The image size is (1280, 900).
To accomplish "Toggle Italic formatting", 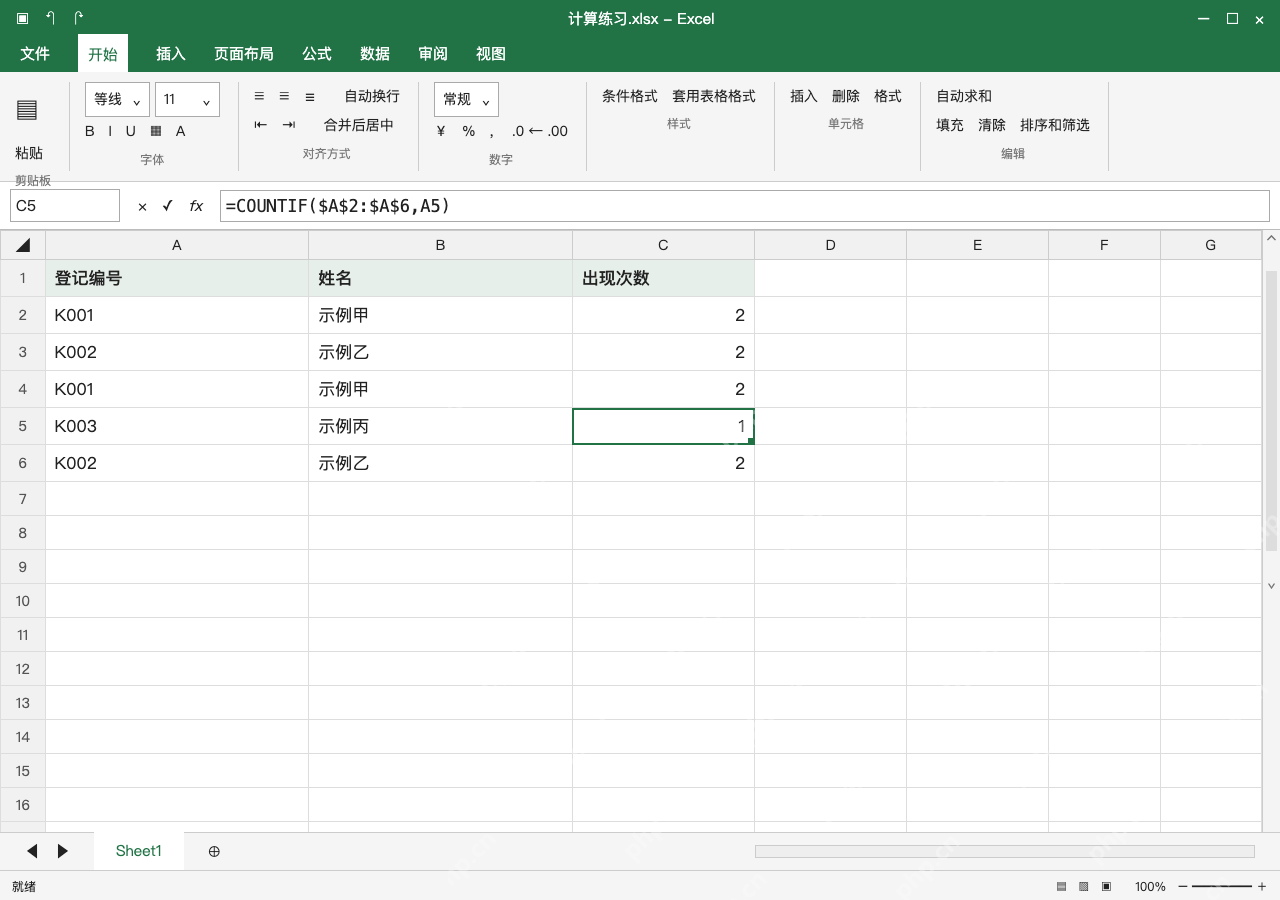I will 110,131.
